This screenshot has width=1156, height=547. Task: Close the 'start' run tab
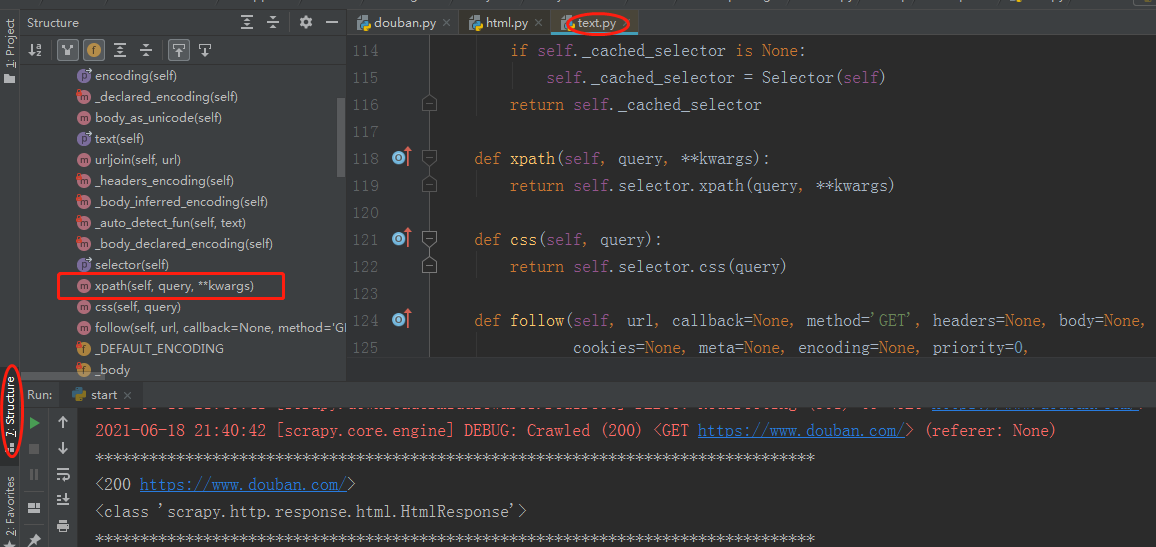click(127, 395)
